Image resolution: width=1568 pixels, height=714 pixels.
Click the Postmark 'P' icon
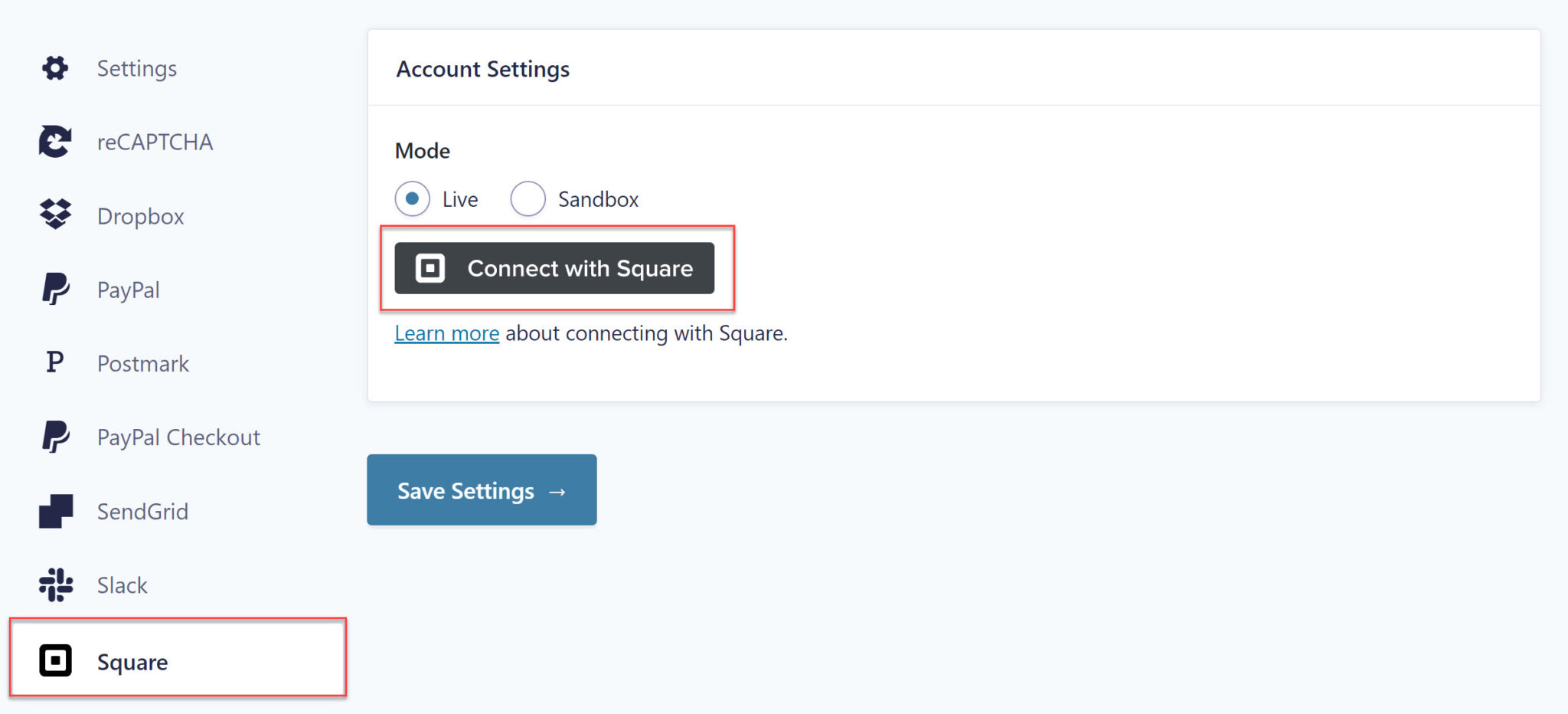[x=54, y=362]
